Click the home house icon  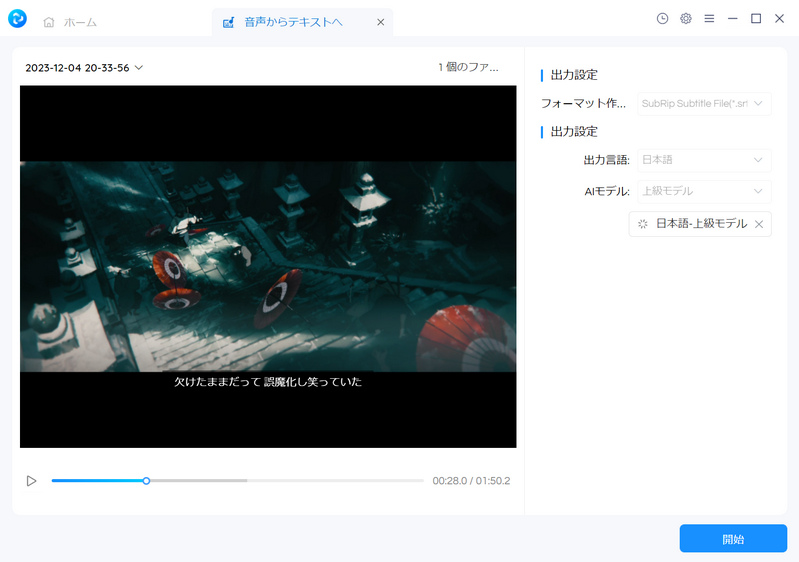(x=49, y=22)
